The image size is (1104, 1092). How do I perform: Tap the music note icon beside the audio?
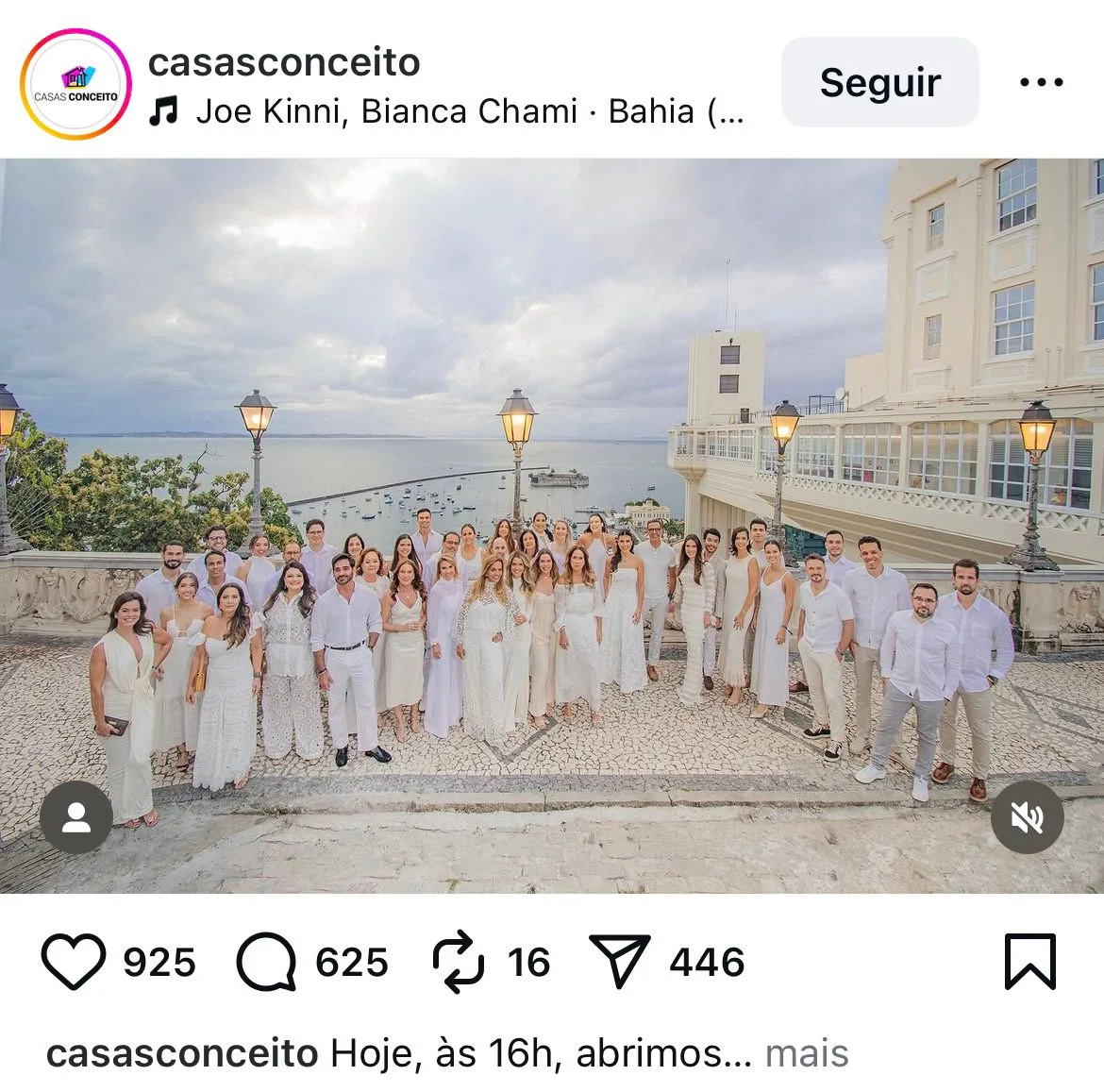coord(163,111)
